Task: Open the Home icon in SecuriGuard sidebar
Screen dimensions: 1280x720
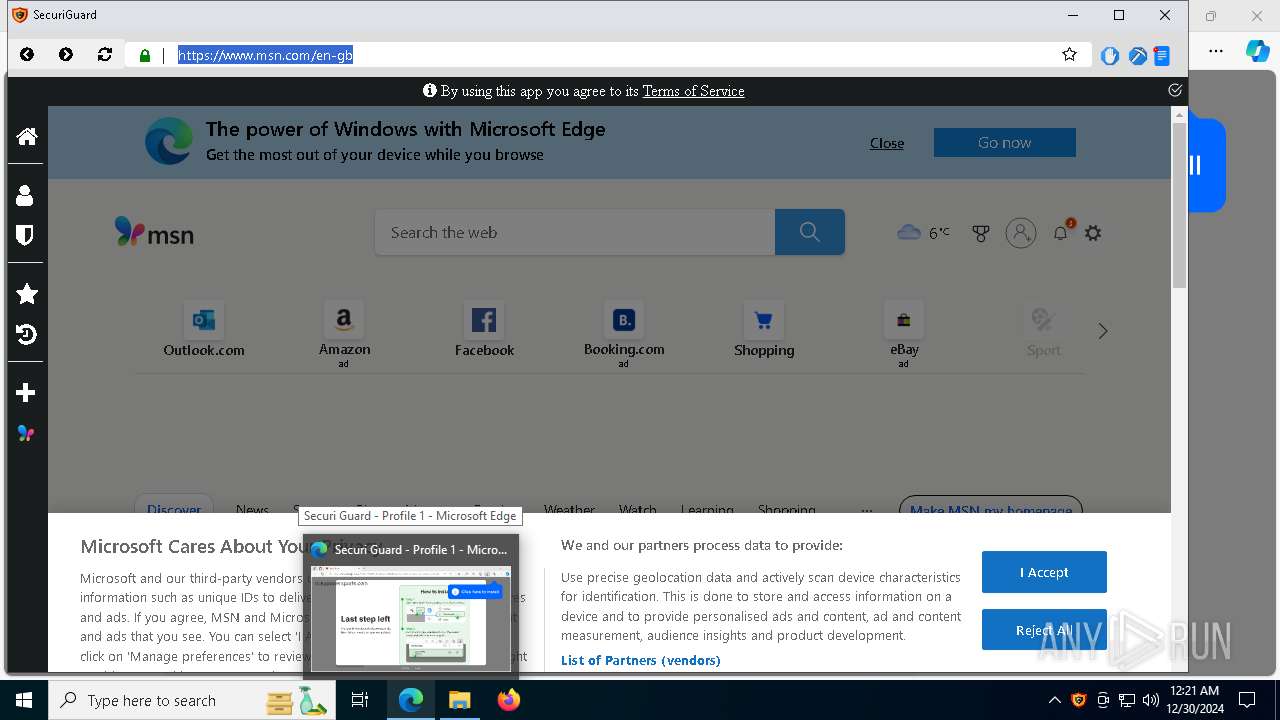Action: click(27, 136)
